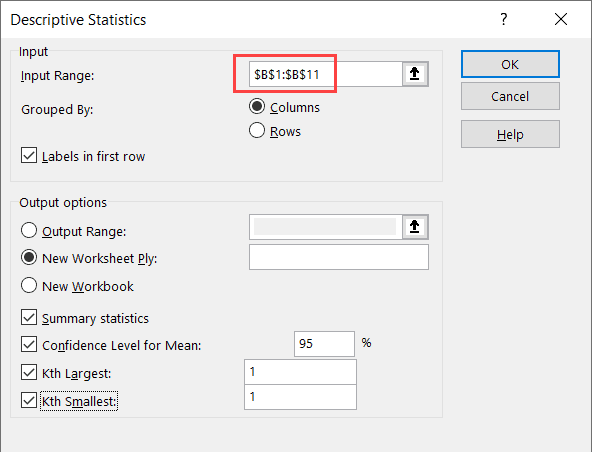The image size is (592, 452).
Task: Uncheck the Kth Largest checkbox
Action: [29, 372]
